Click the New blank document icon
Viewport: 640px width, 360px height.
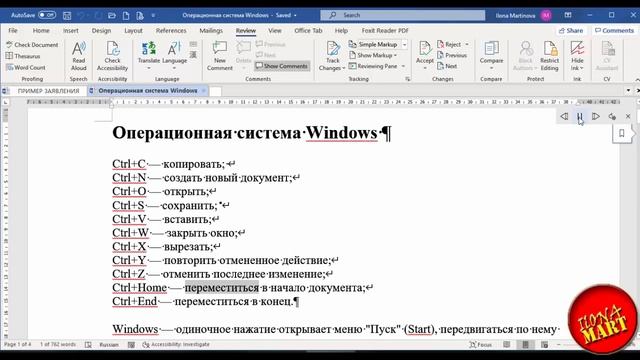click(x=126, y=16)
